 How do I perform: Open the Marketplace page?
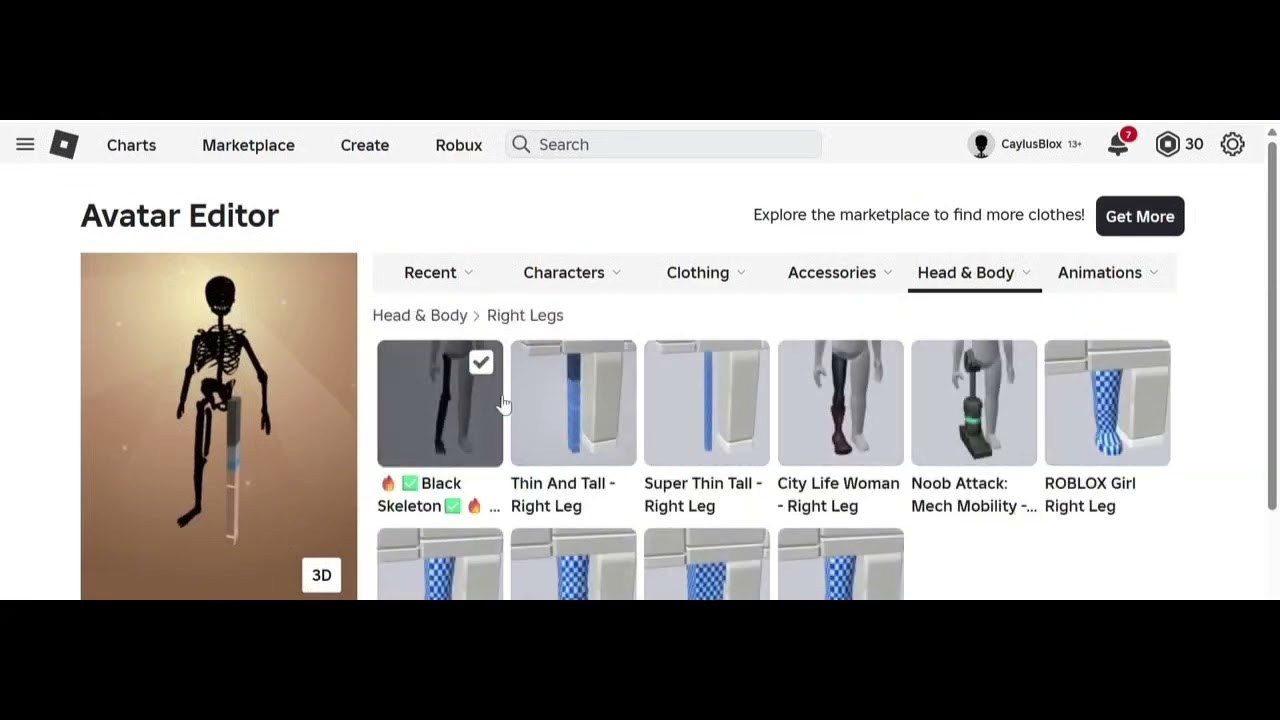click(x=248, y=145)
